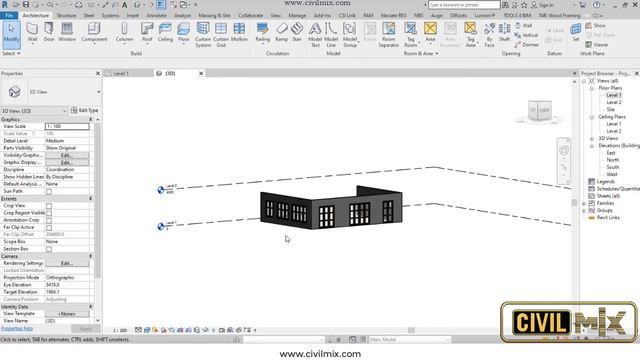Activate the Area tool
Image resolution: width=640 pixels, height=360 pixels.
click(430, 33)
